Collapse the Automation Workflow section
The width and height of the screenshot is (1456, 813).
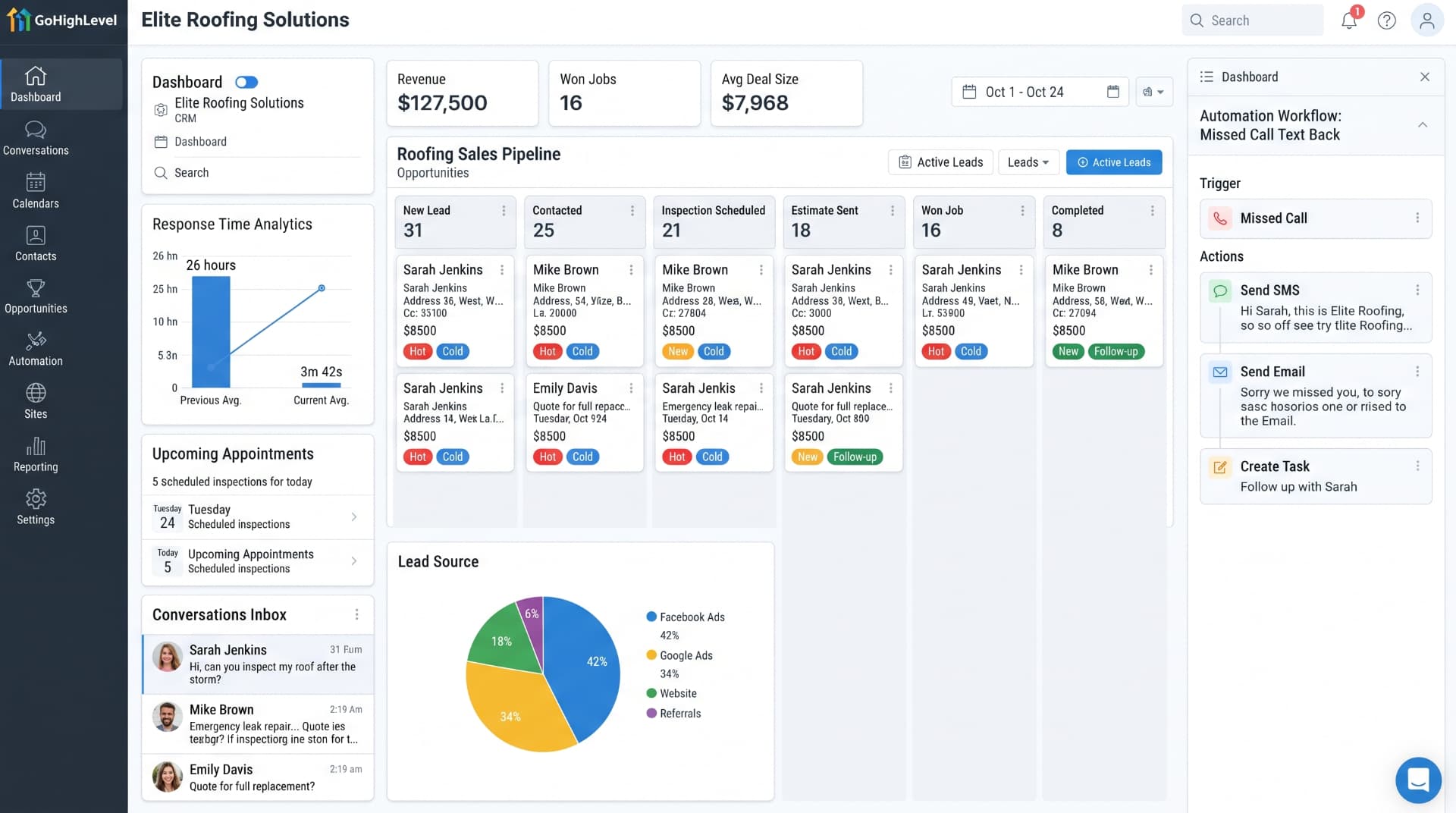pyautogui.click(x=1423, y=125)
